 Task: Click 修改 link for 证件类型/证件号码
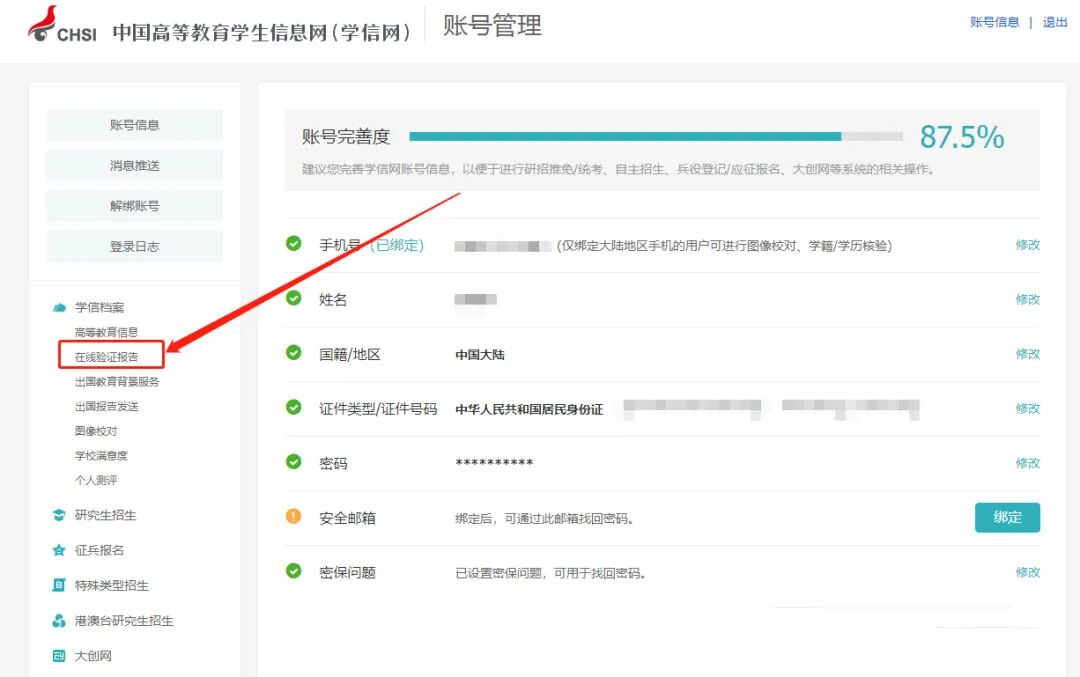coord(1028,408)
